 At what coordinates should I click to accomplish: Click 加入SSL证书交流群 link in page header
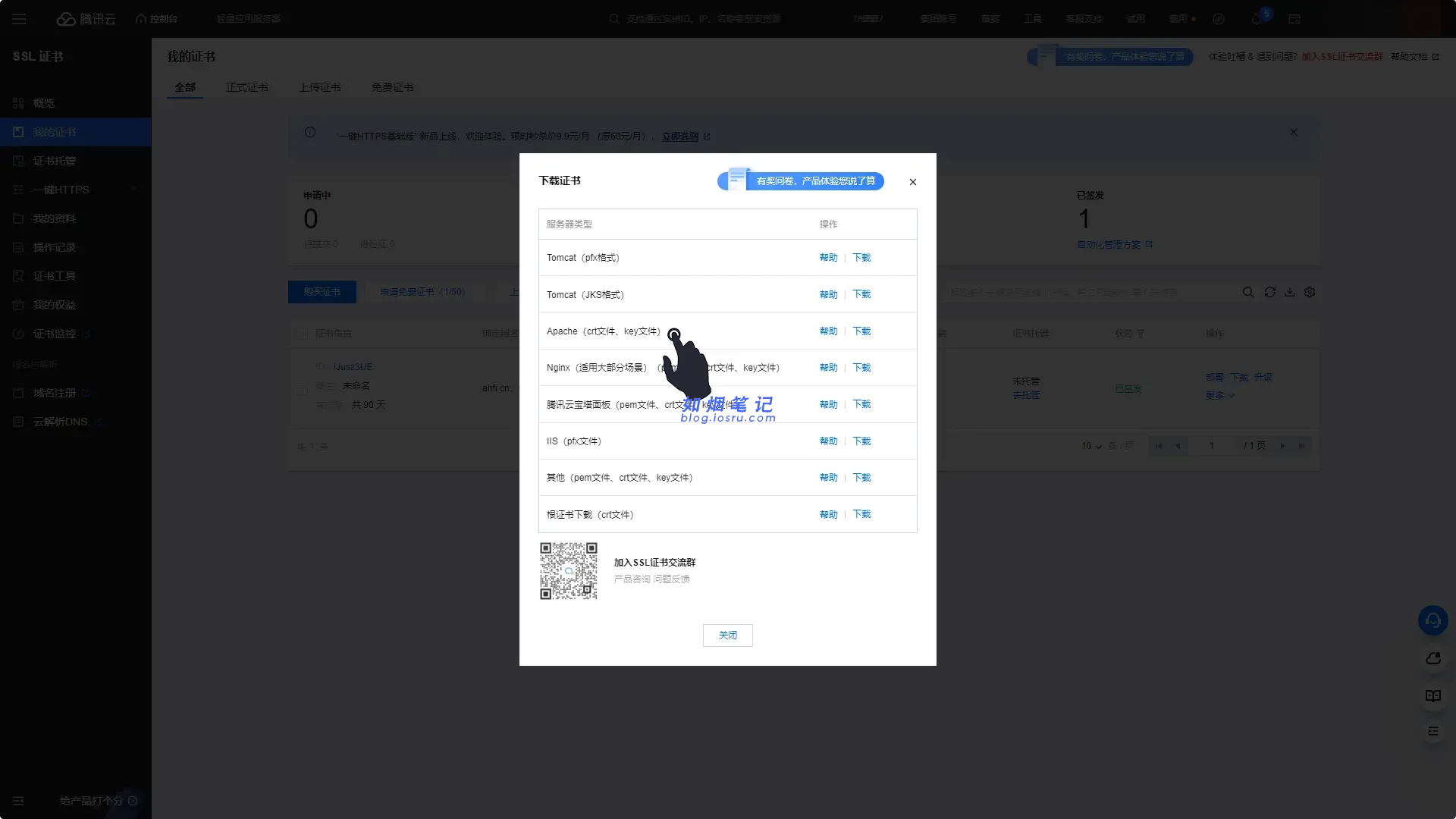click(1342, 57)
